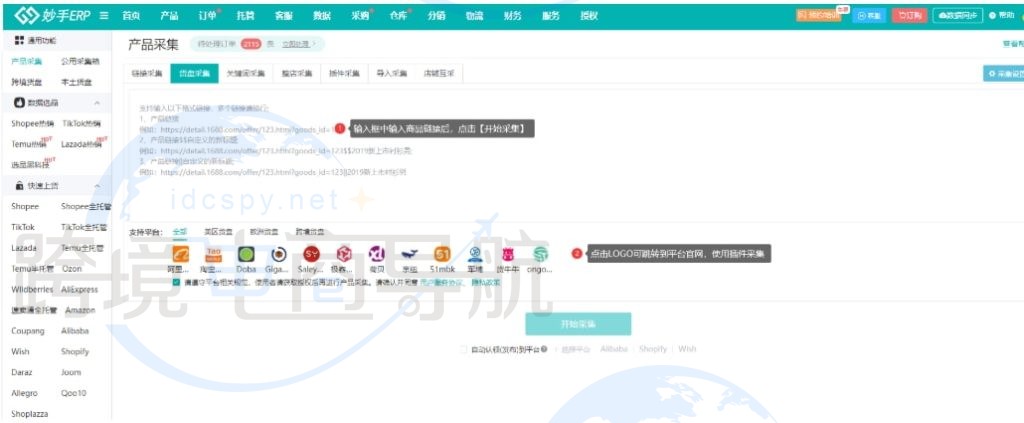Collapse the 快速上货 sidebar section
Screen dimensions: 1024x423
point(97,187)
